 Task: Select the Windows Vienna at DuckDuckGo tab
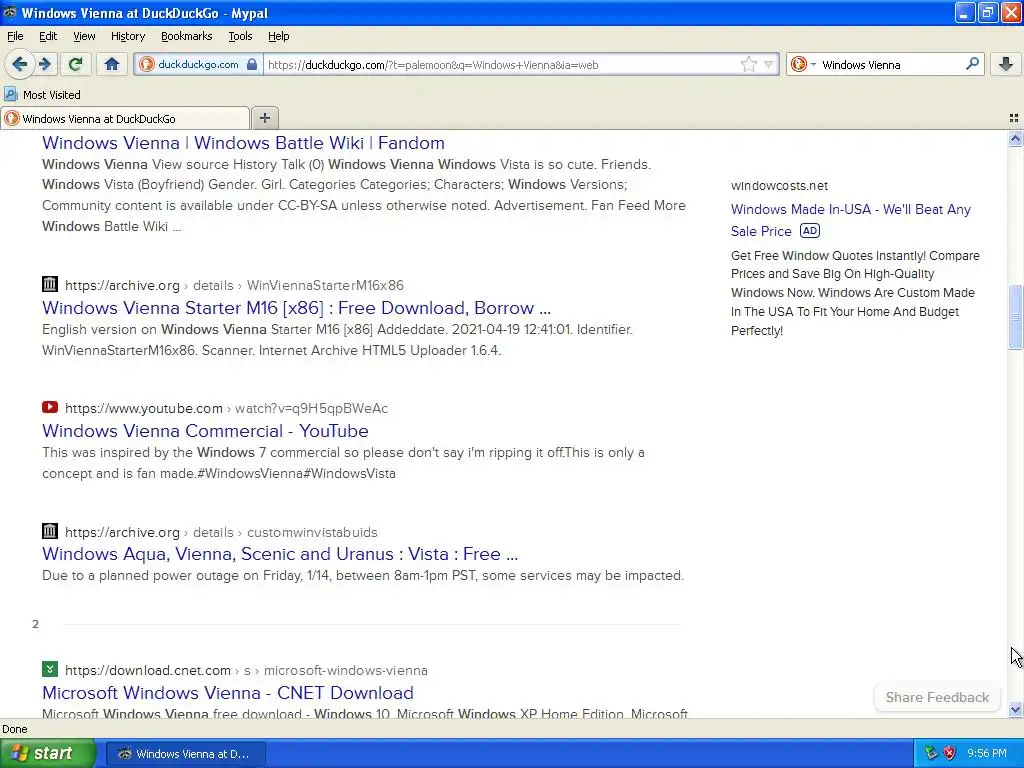(x=125, y=118)
